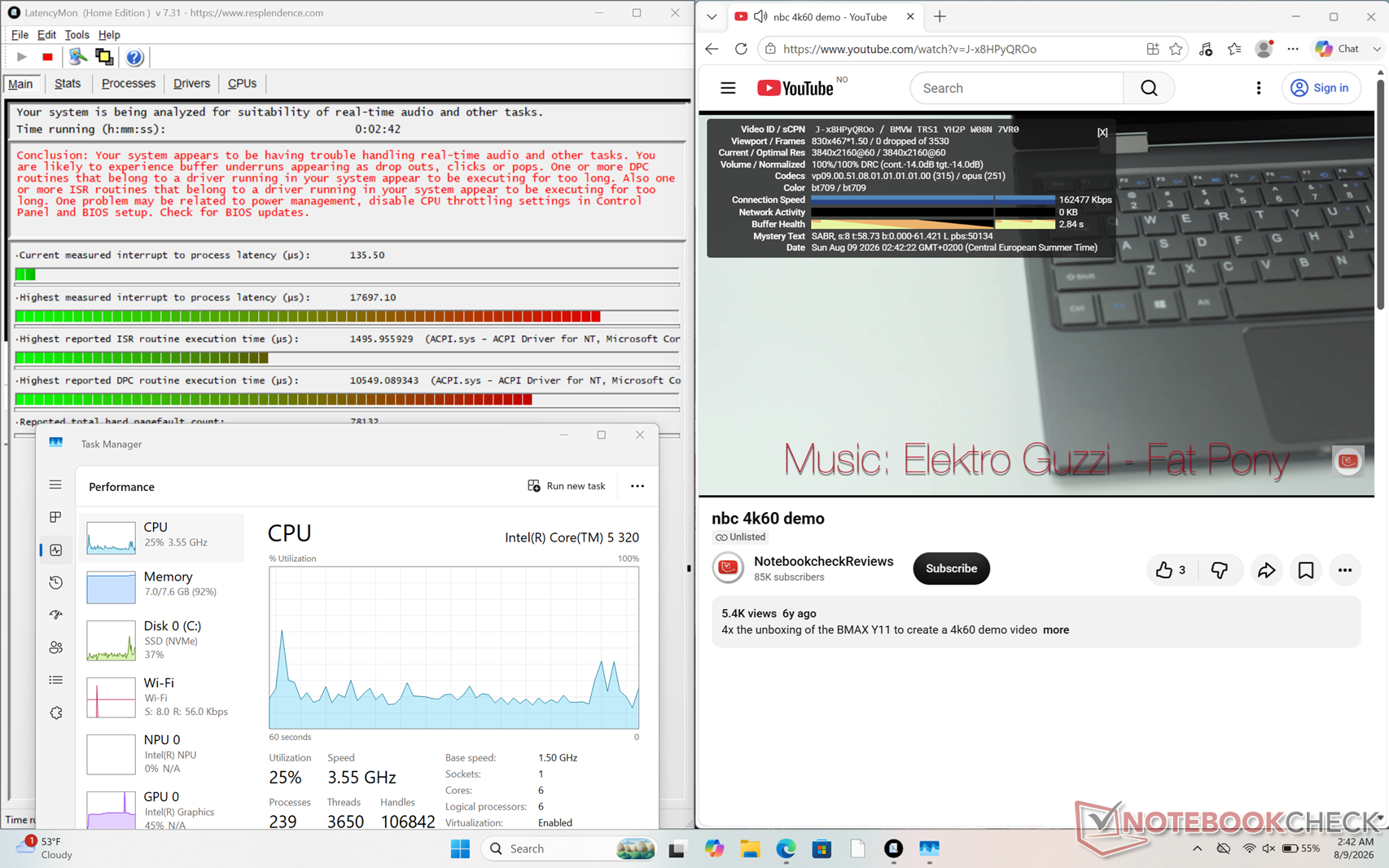
Task: Open YouTube settings three-dot menu
Action: (1259, 88)
